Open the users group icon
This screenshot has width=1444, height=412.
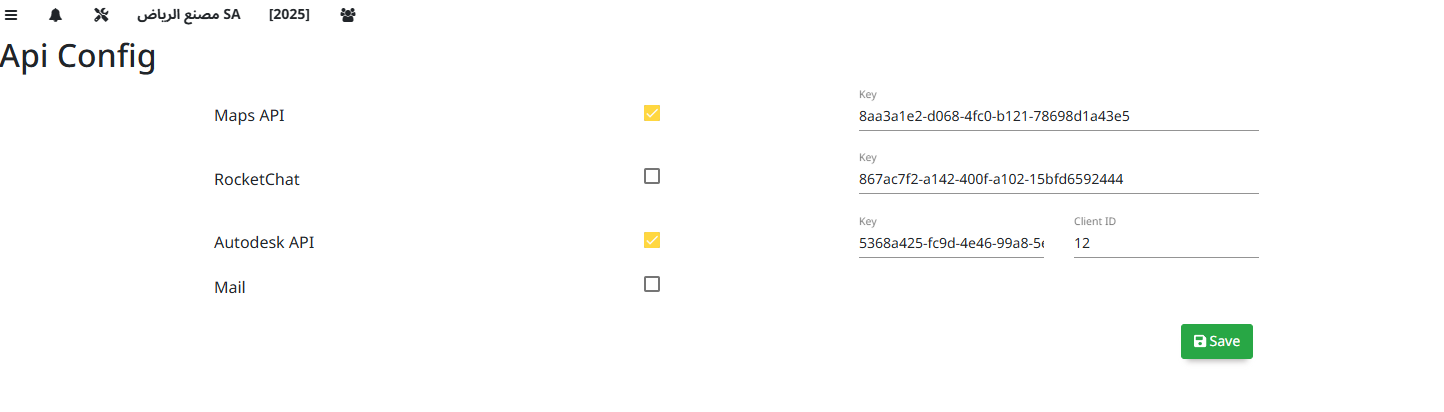tap(348, 15)
